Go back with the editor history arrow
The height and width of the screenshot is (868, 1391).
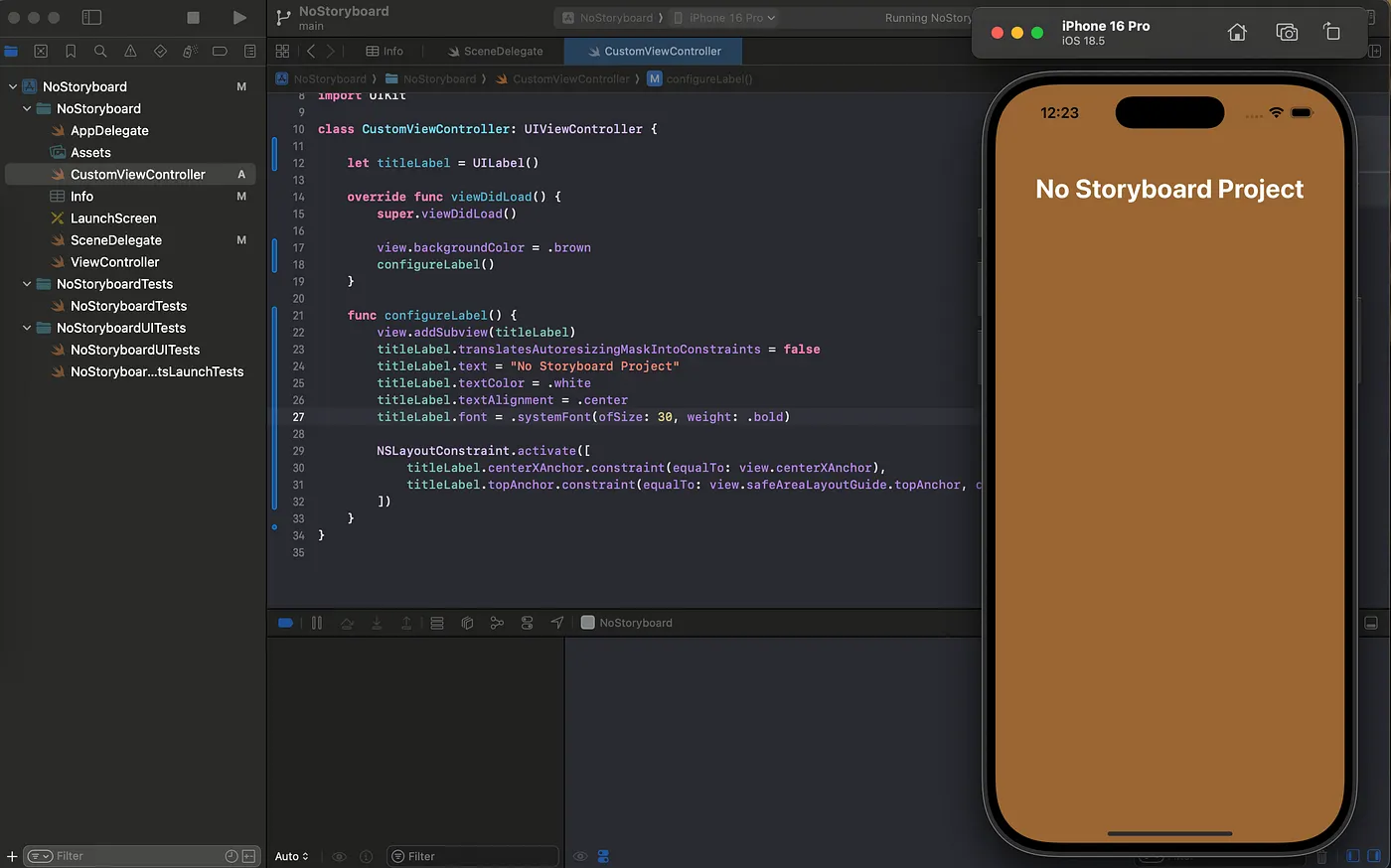(311, 51)
